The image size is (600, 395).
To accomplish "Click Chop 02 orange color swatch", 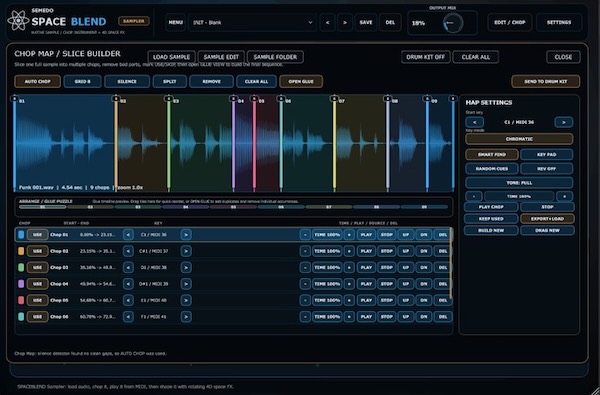I will tap(21, 251).
